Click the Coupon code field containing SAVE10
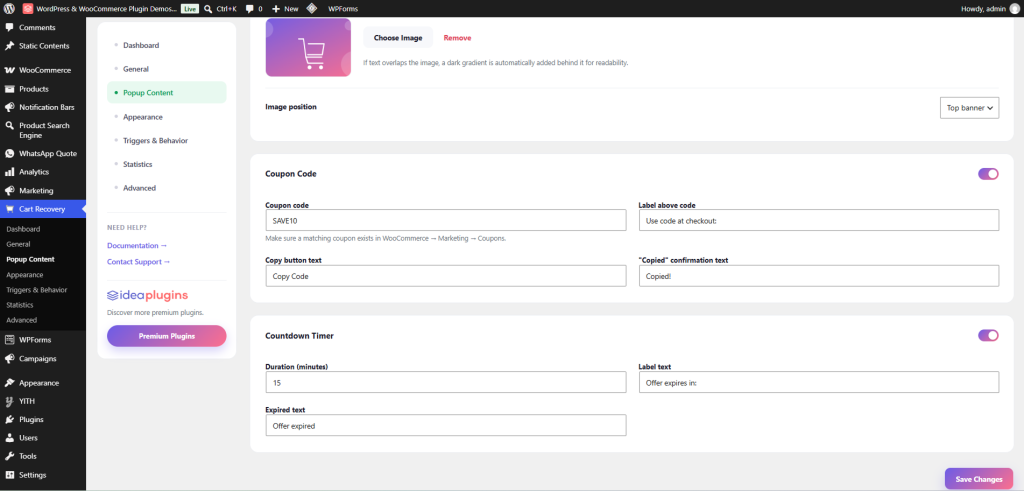 (x=446, y=220)
